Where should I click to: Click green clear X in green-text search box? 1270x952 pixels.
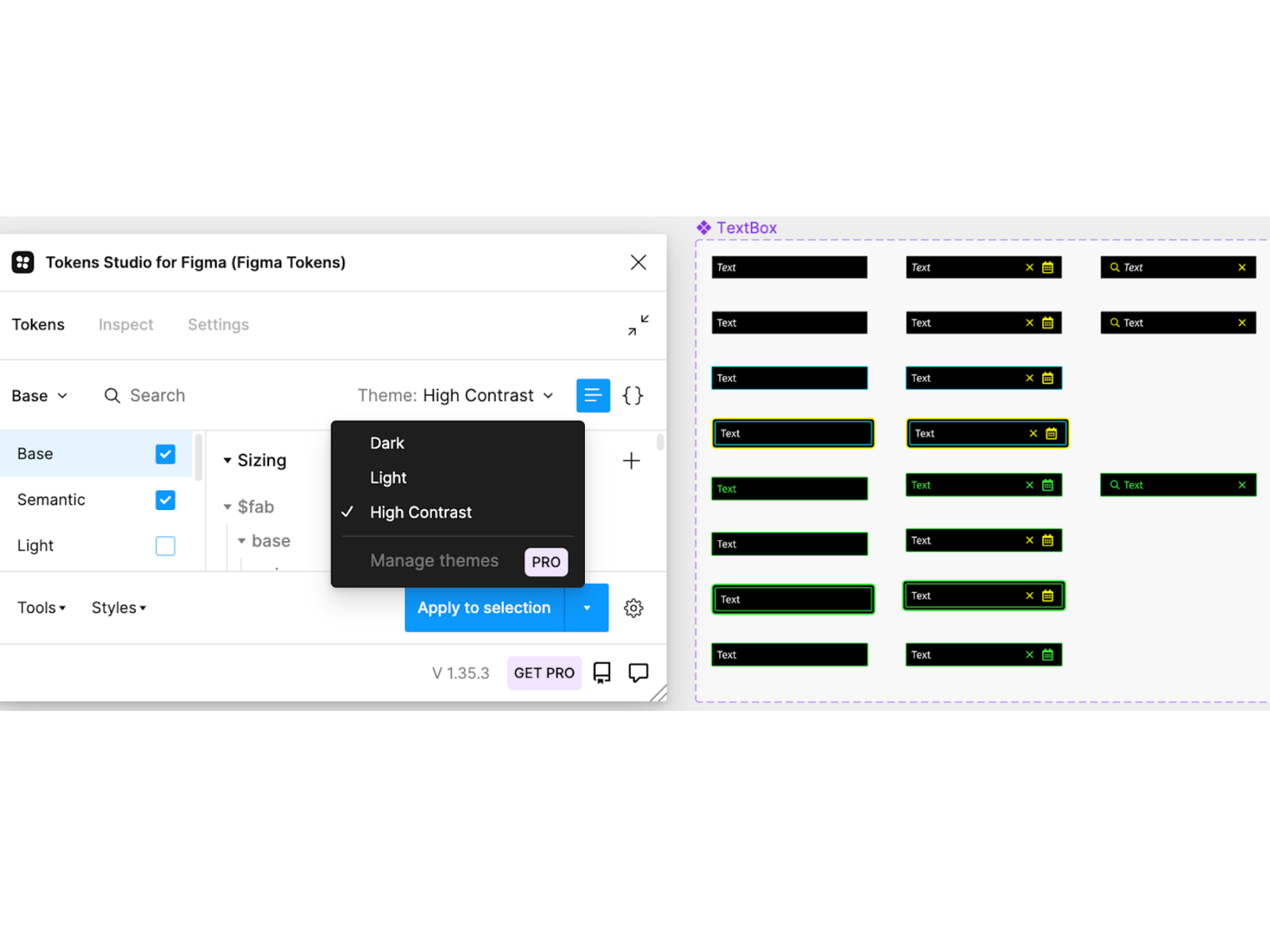click(x=1242, y=485)
